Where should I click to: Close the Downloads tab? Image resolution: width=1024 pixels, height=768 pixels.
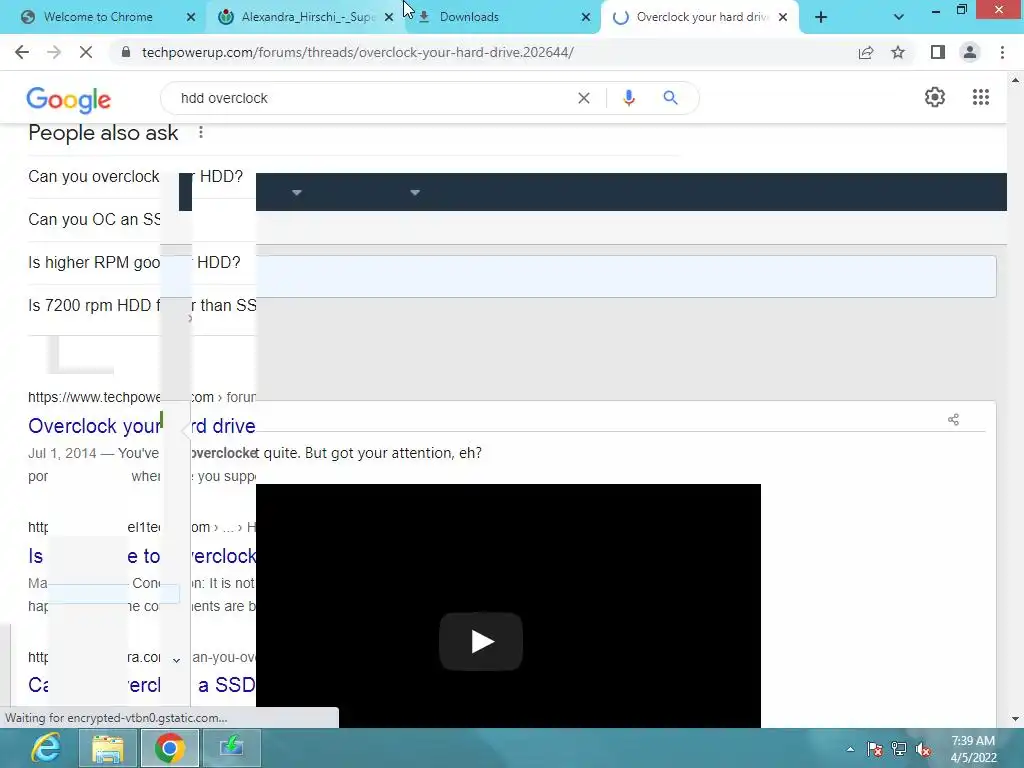(x=586, y=18)
